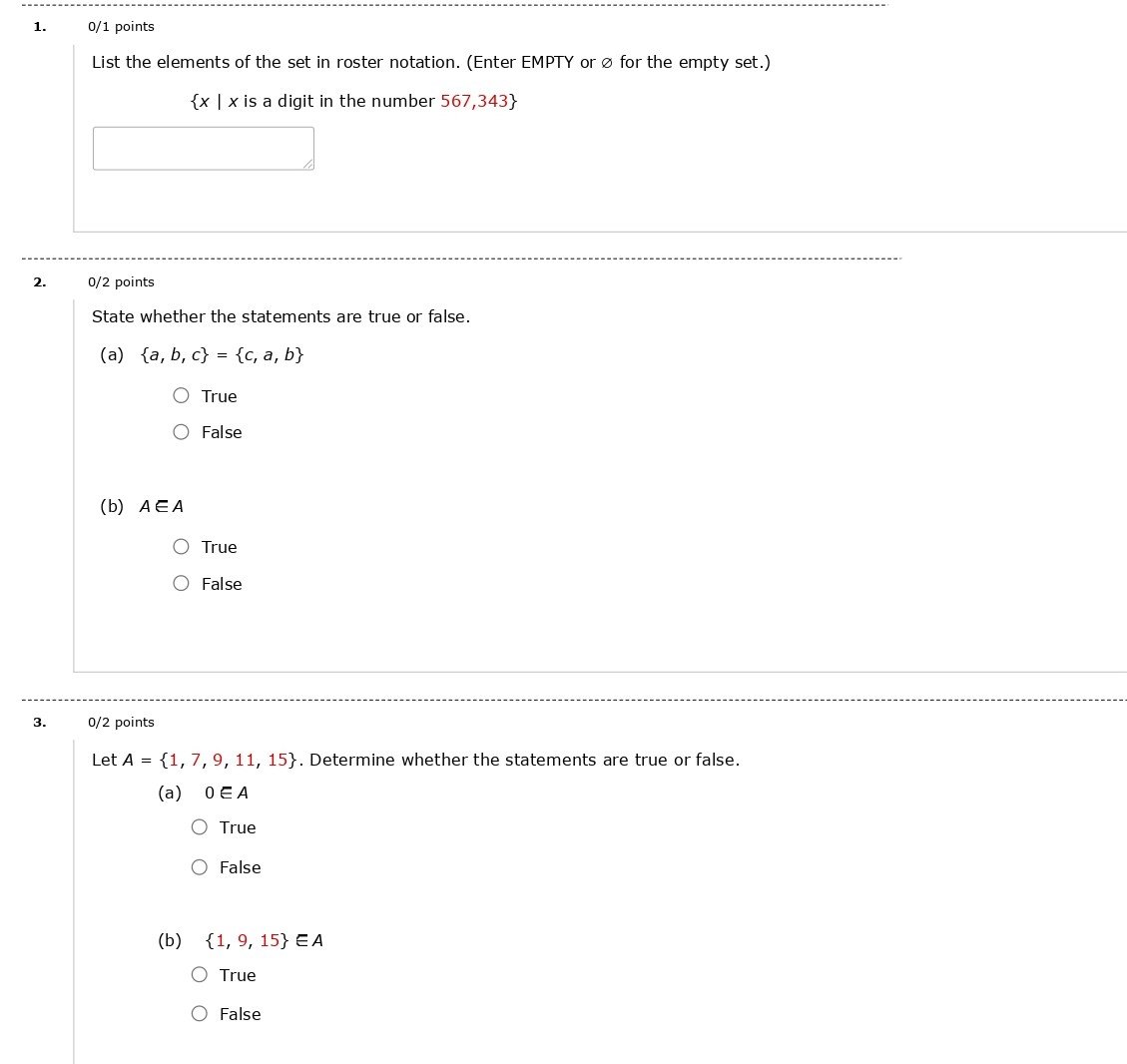Click the red number 567,343
This screenshot has height=1064, width=1127.
pos(474,102)
